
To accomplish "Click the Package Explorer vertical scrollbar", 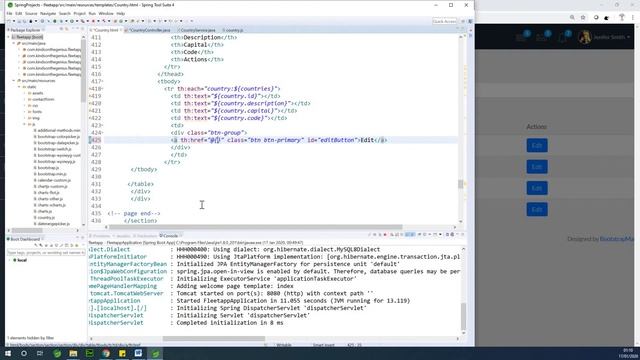I will [x=83, y=70].
